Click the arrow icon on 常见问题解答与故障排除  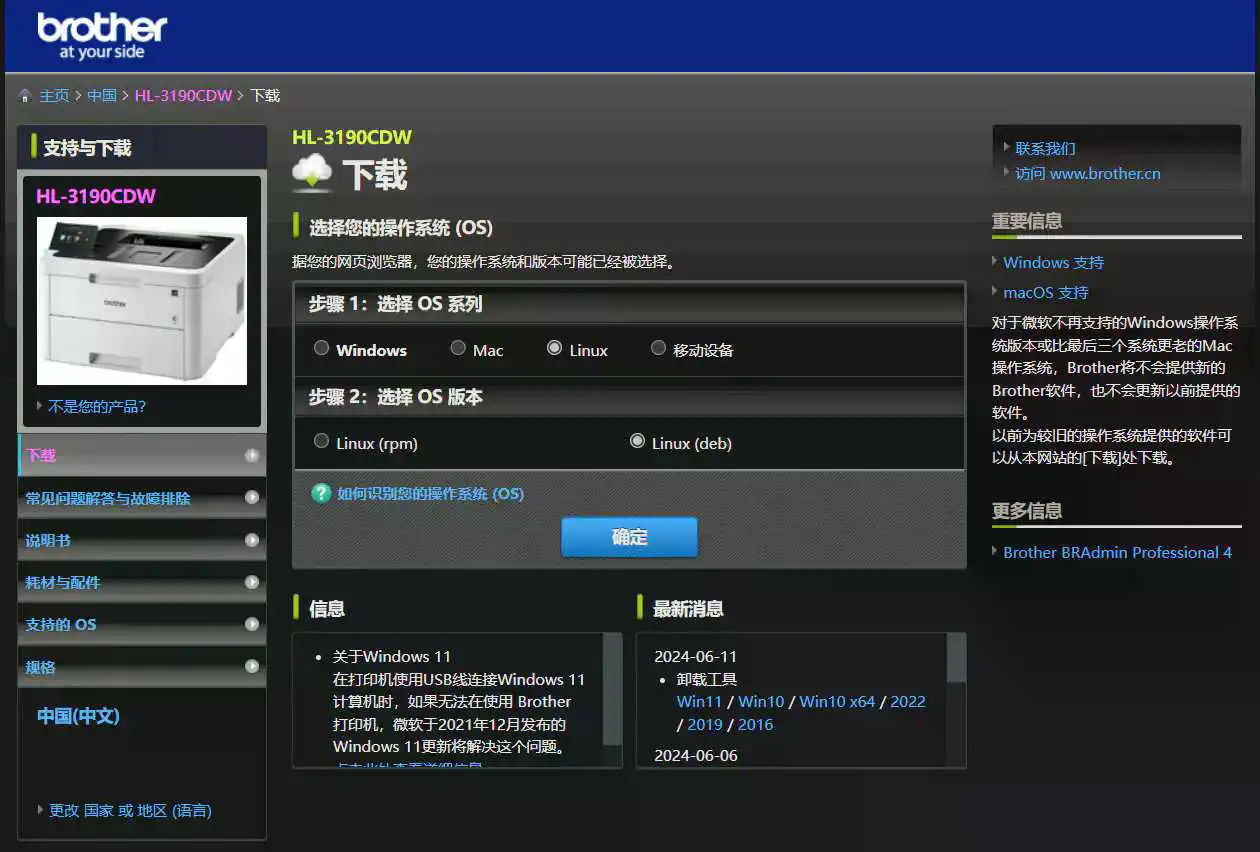coord(252,497)
